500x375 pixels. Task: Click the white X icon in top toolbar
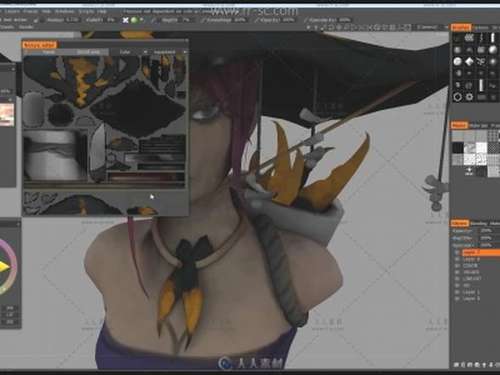pyautogui.click(x=125, y=20)
